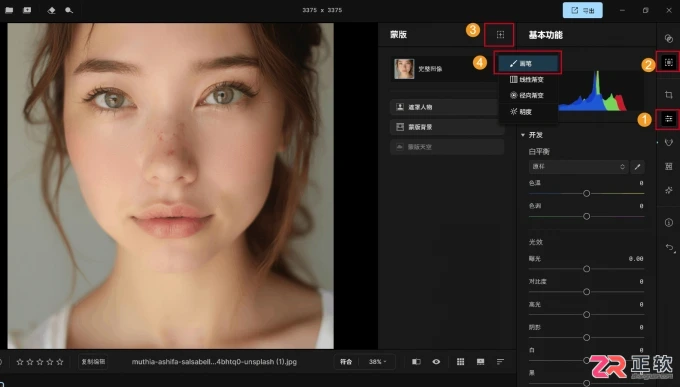Open the sparkle effects icon in right sidebar
The height and width of the screenshot is (387, 680).
point(668,190)
